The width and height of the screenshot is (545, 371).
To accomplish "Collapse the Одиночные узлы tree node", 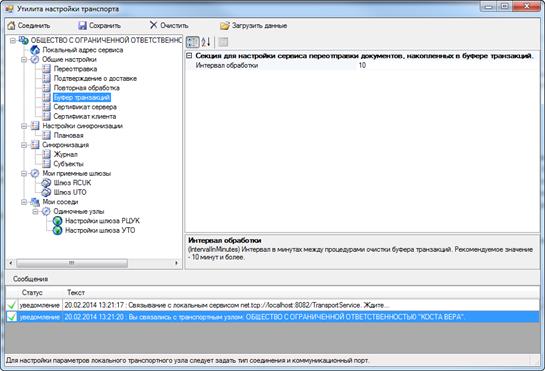I will [x=35, y=211].
